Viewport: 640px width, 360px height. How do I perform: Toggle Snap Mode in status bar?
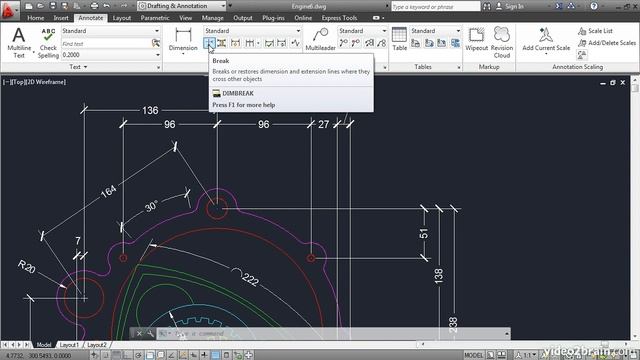(x=106, y=355)
